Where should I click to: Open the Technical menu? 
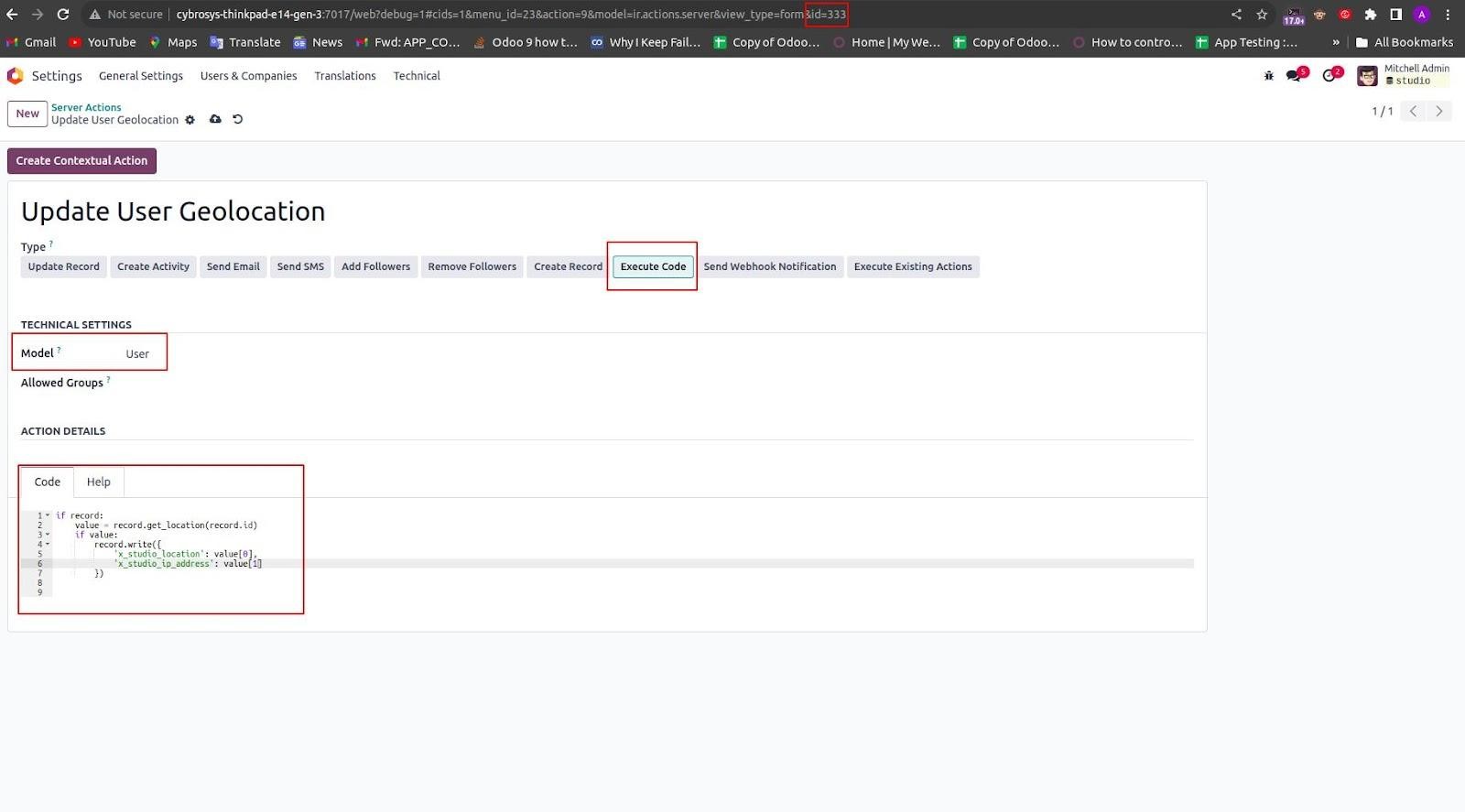tap(417, 76)
